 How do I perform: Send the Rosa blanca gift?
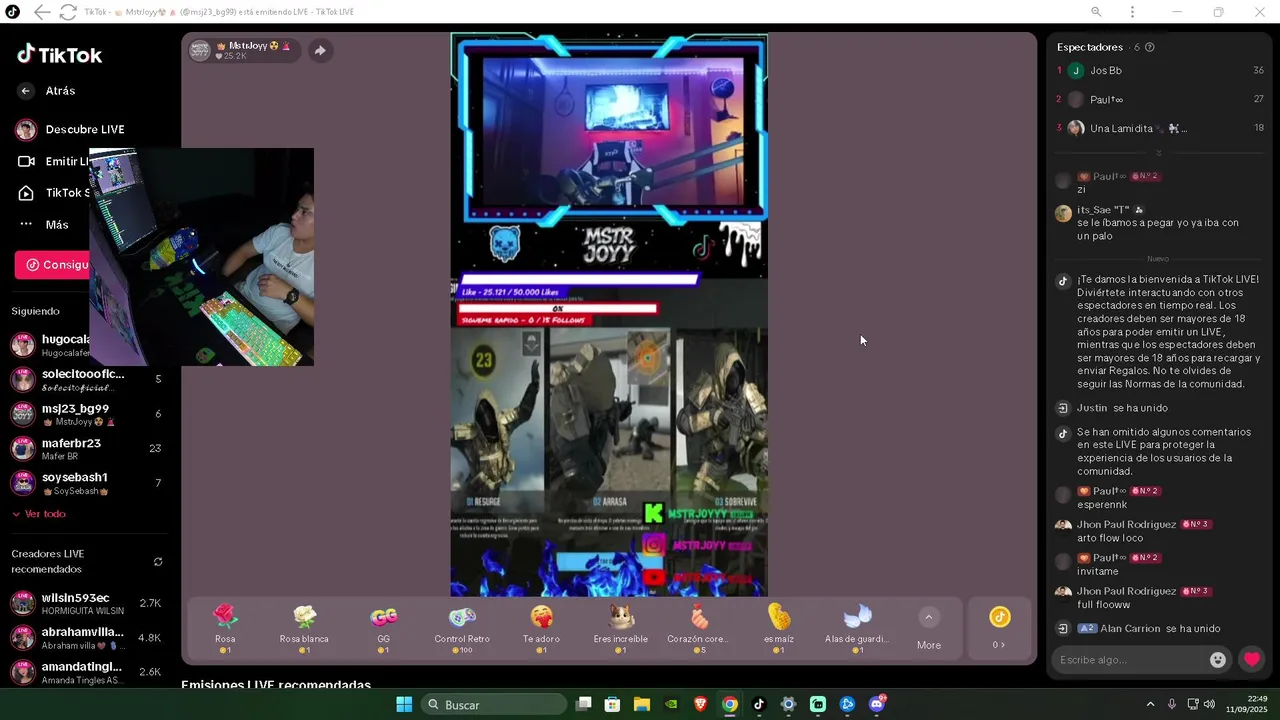(304, 630)
